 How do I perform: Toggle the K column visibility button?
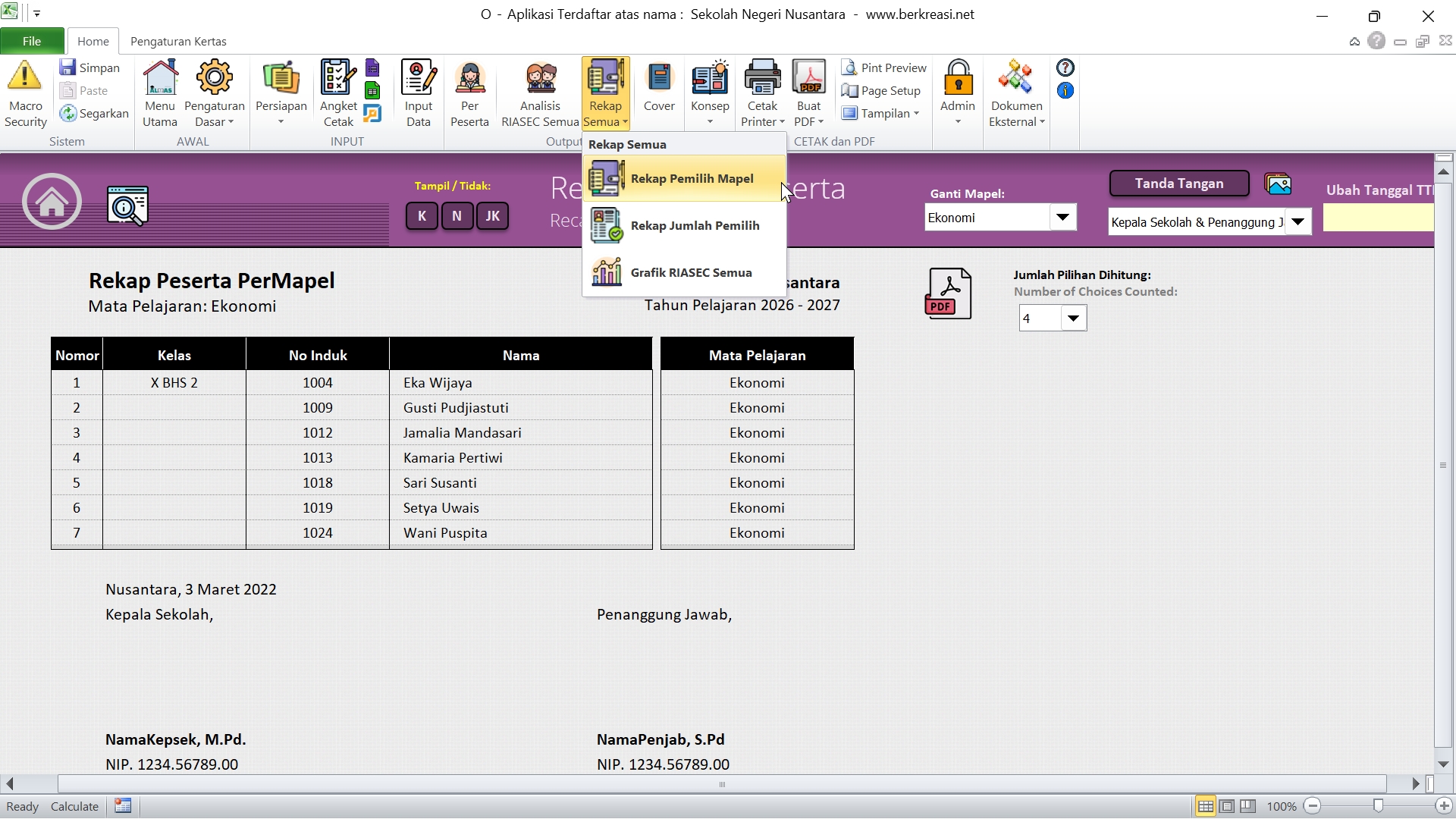pyautogui.click(x=422, y=216)
